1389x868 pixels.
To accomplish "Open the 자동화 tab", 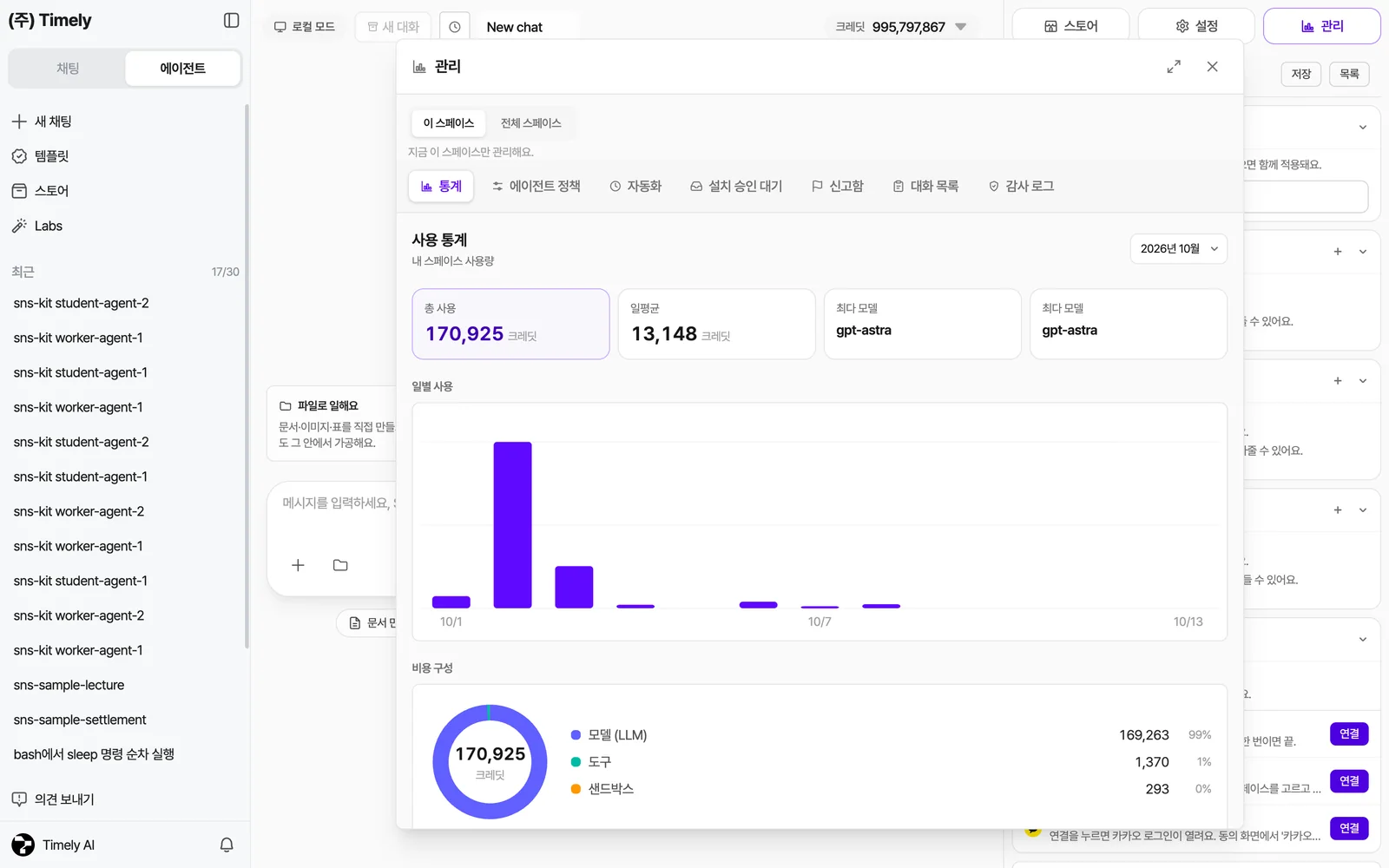I will tap(635, 187).
